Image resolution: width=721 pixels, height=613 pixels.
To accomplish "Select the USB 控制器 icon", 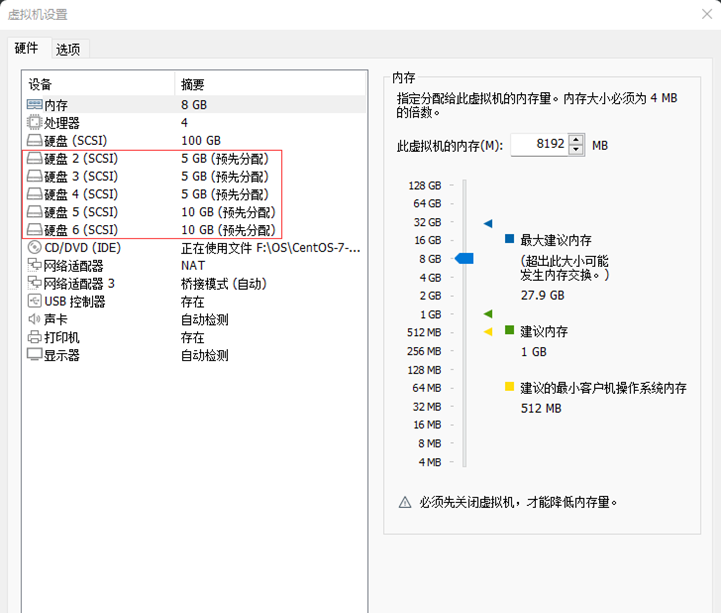I will click(34, 301).
